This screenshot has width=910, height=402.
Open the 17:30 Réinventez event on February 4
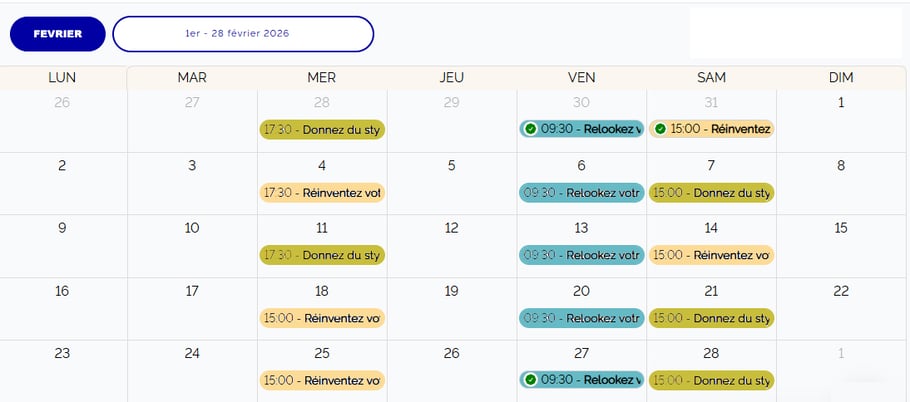tap(322, 192)
